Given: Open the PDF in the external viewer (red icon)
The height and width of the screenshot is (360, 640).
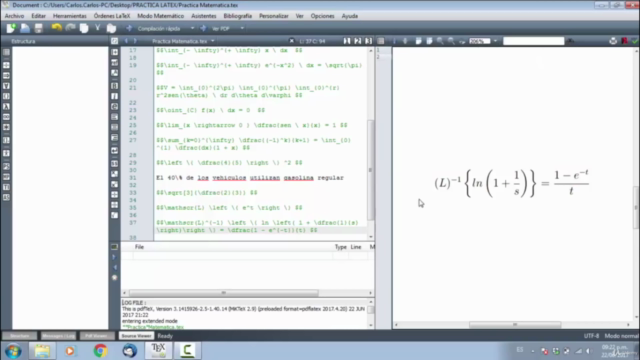Looking at the screenshot, I should pos(624,41).
